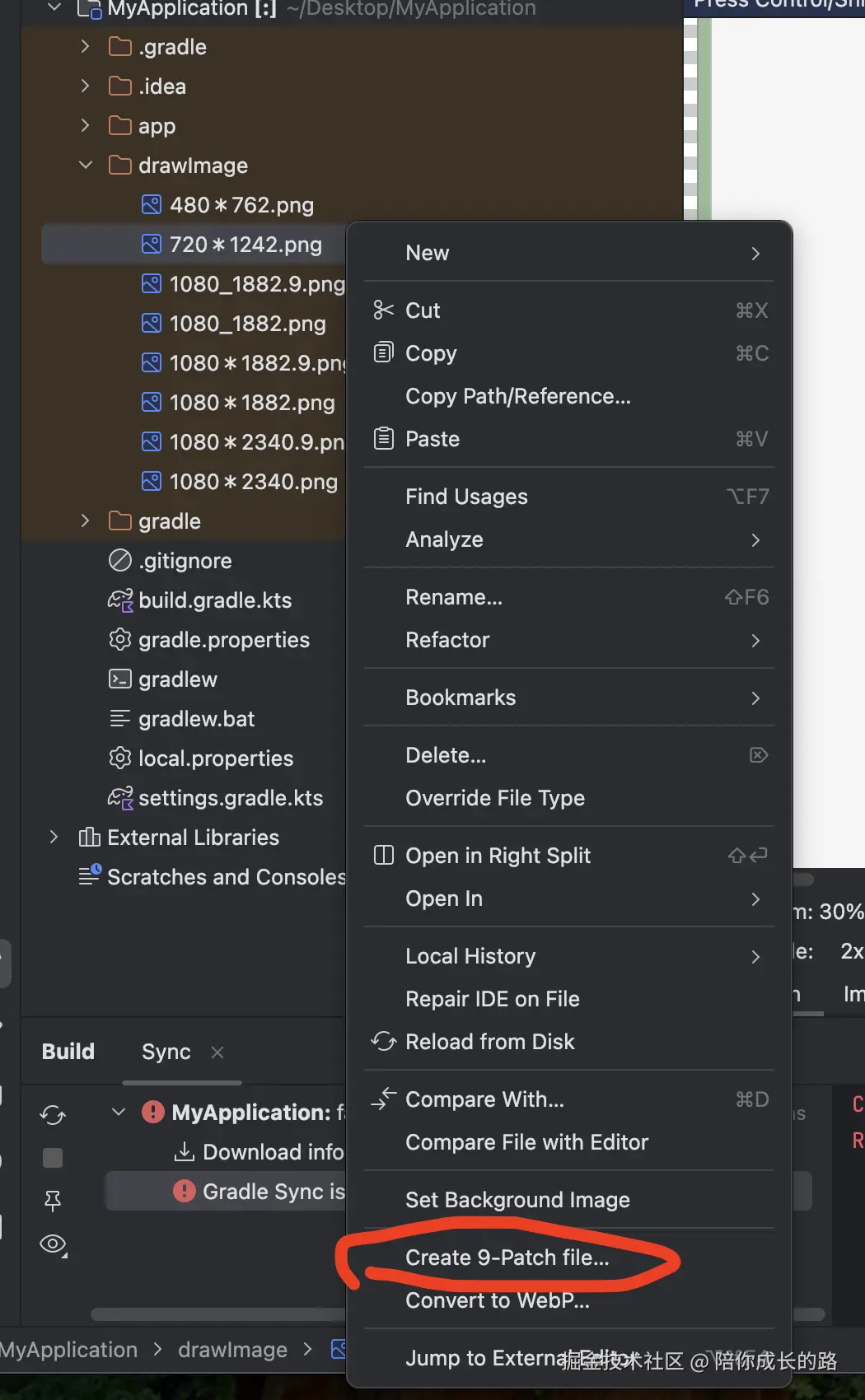Click the pin tab icon in Build panel
This screenshot has width=865, height=1400.
pos(53,1201)
